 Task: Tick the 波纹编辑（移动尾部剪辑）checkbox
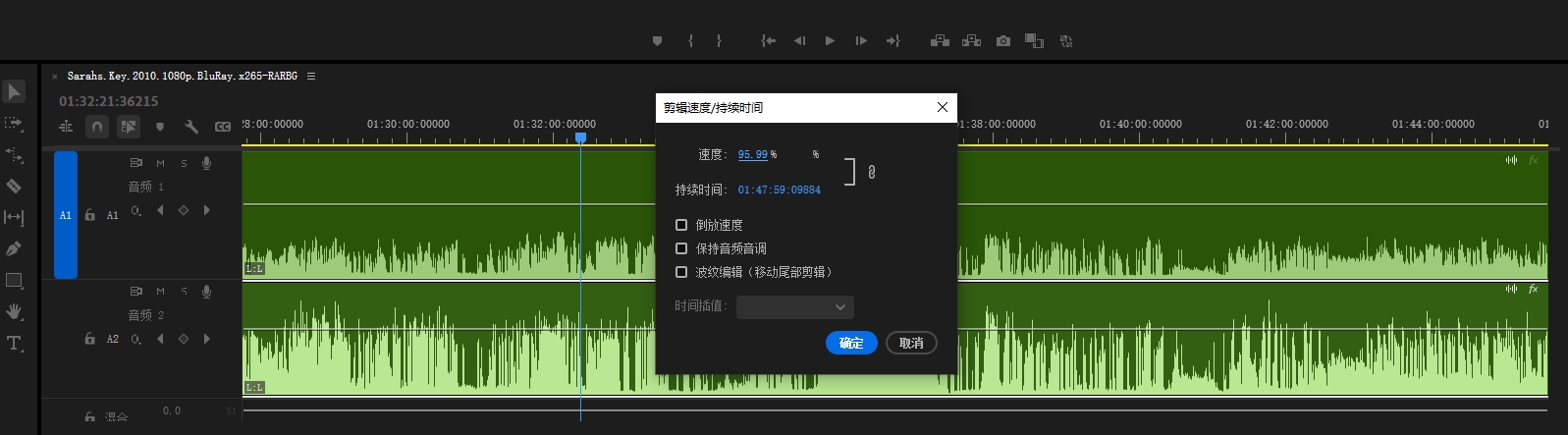click(x=681, y=272)
